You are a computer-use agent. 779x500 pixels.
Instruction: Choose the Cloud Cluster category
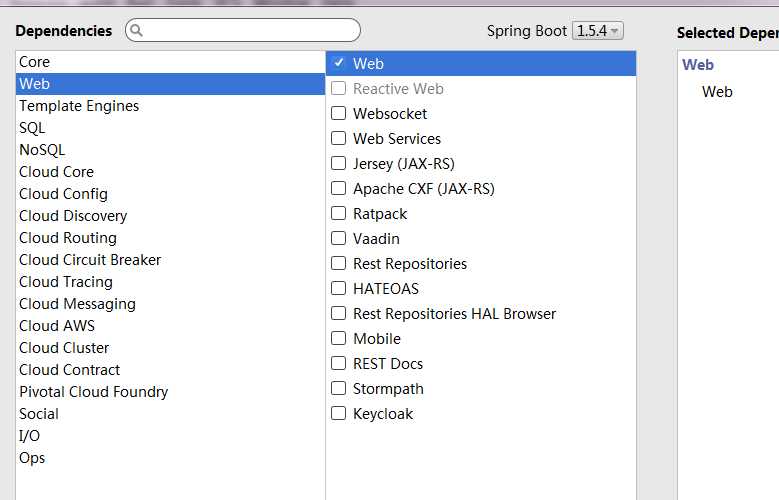[170, 348]
